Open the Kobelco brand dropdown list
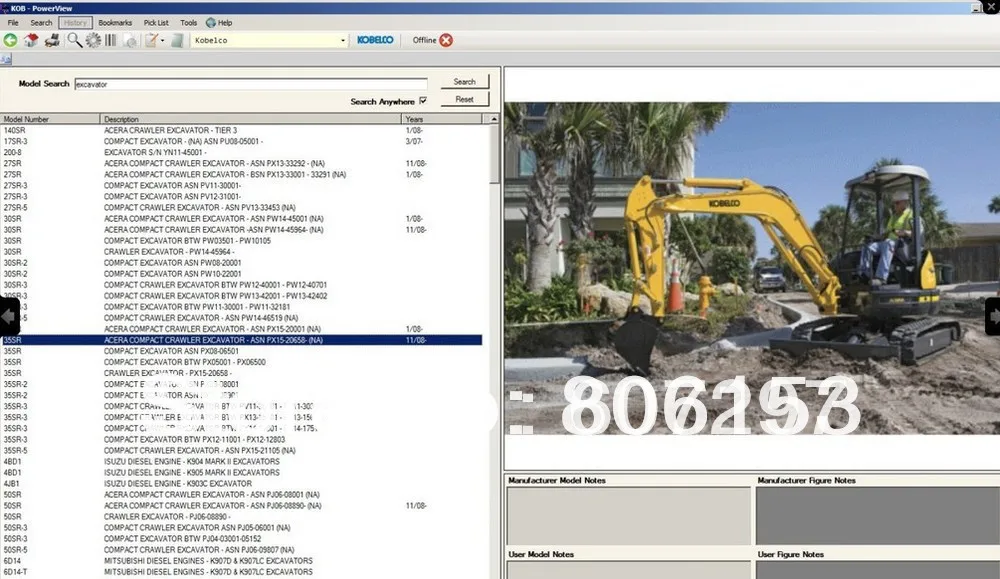This screenshot has height=579, width=1000. [x=343, y=40]
